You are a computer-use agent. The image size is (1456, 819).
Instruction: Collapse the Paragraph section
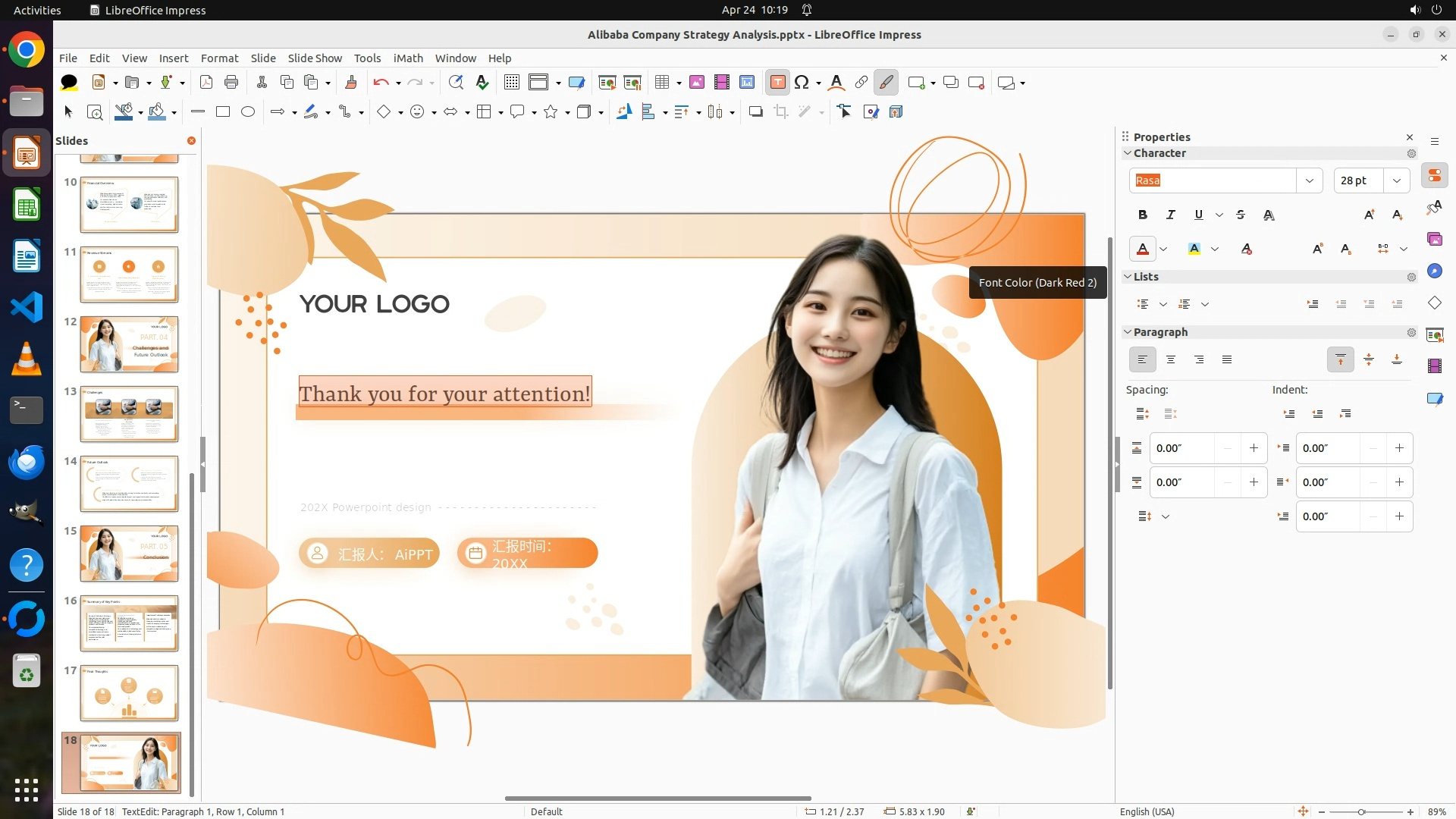(1128, 332)
